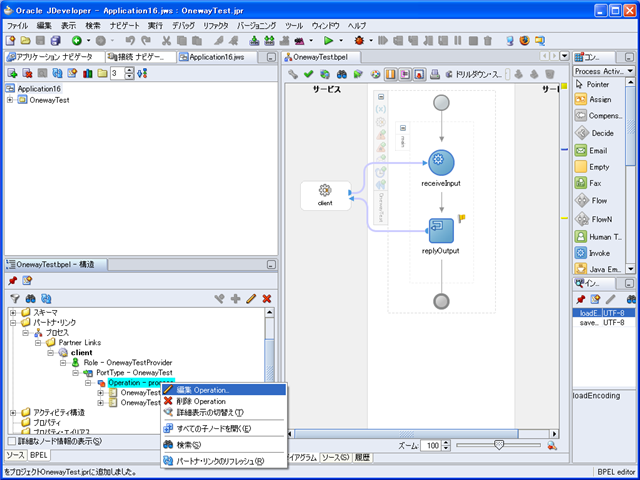Image resolution: width=640 pixels, height=480 pixels.
Task: Choose 編集 Operation from context menu
Action: (x=202, y=389)
